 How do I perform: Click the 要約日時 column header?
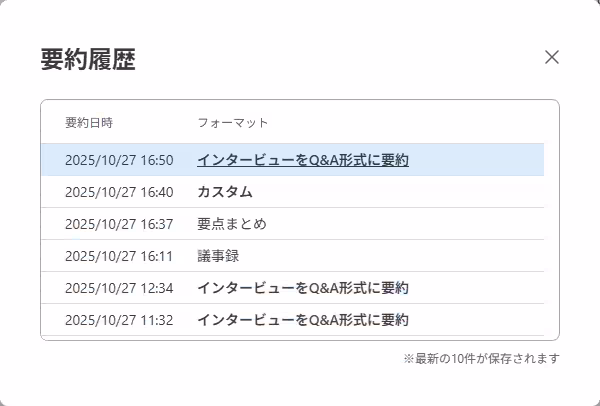tap(89, 123)
